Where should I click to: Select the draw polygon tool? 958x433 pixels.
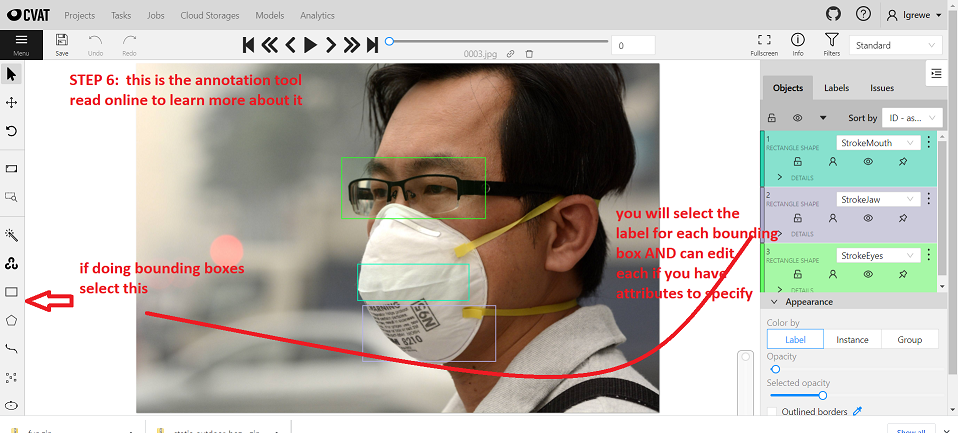coord(12,320)
